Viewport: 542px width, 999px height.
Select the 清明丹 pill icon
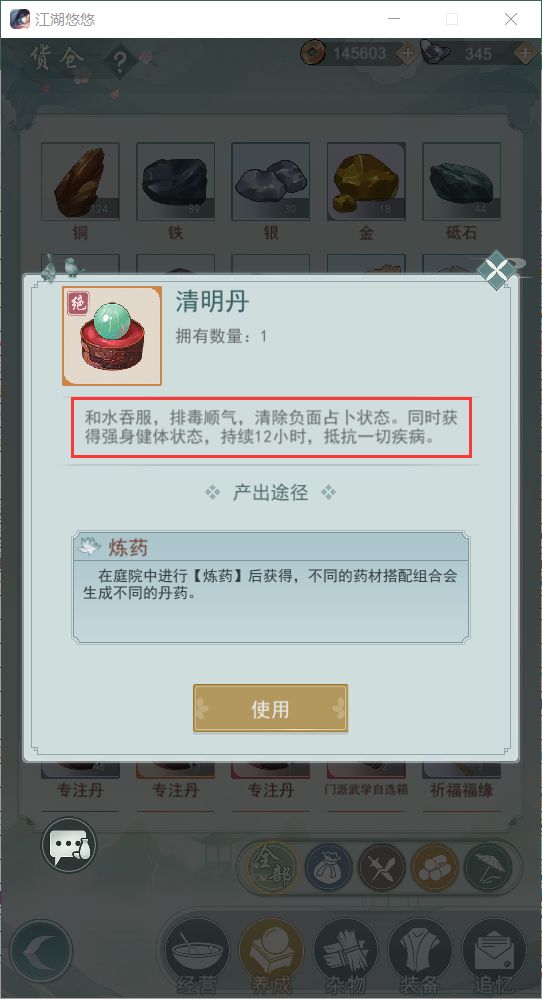112,336
